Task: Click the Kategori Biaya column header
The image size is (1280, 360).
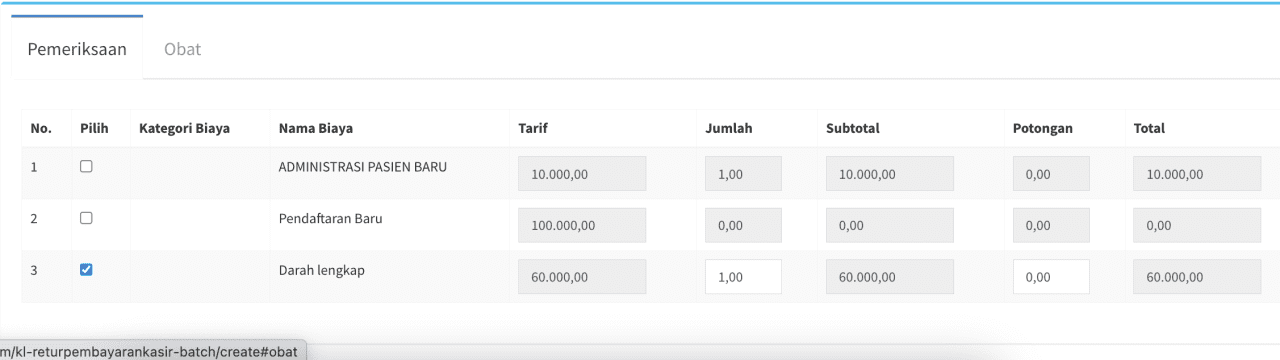Action: (185, 128)
